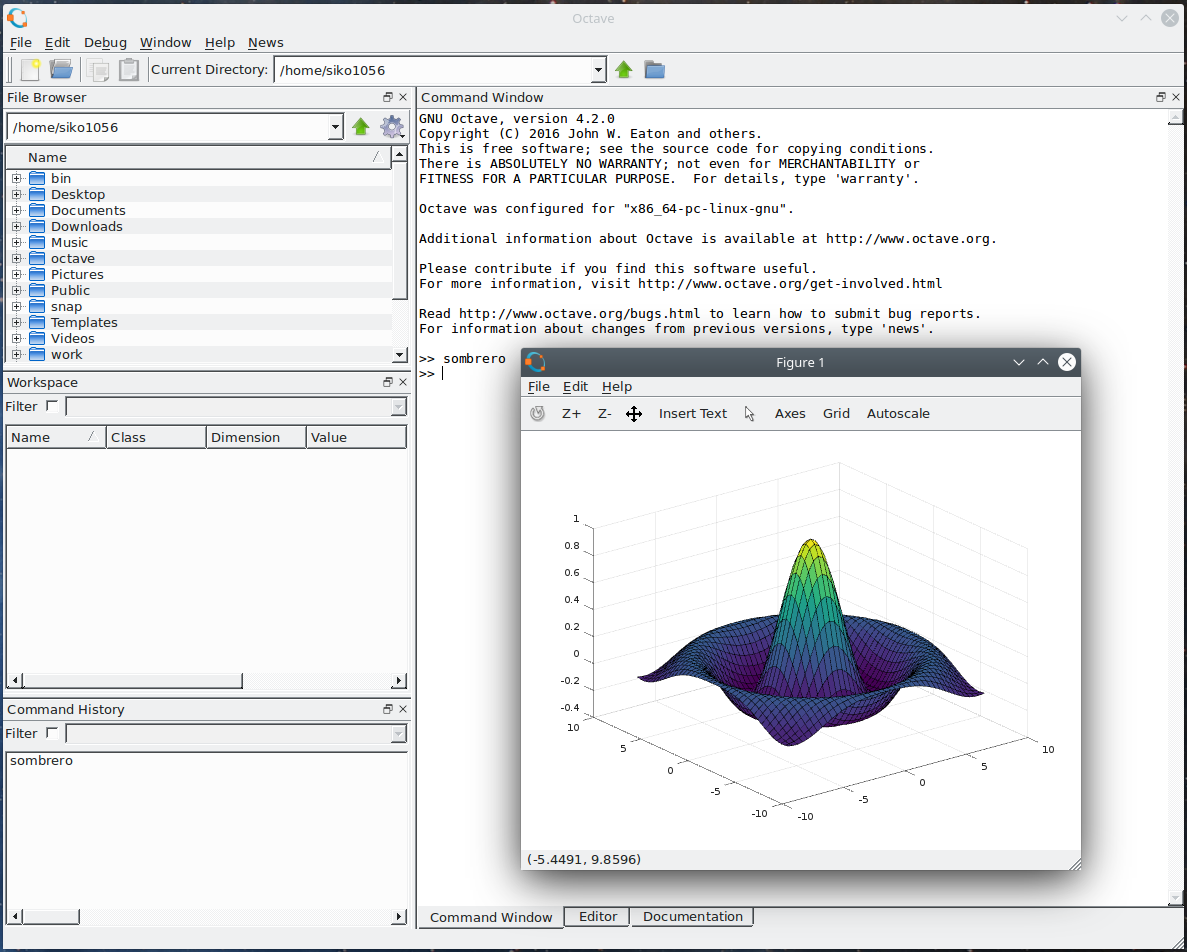
Task: Toggle Grid in the Figure 1 toolbar
Action: point(836,413)
